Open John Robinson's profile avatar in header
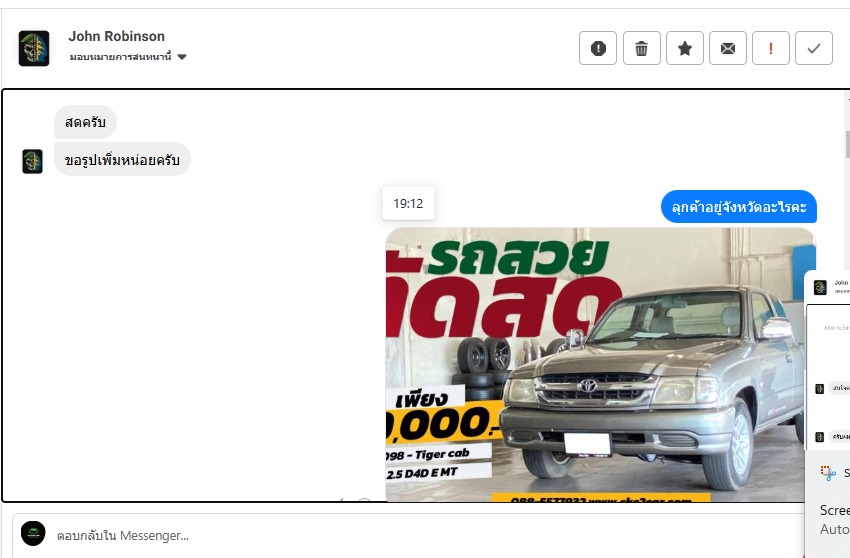This screenshot has height=558, width=850. click(34, 48)
